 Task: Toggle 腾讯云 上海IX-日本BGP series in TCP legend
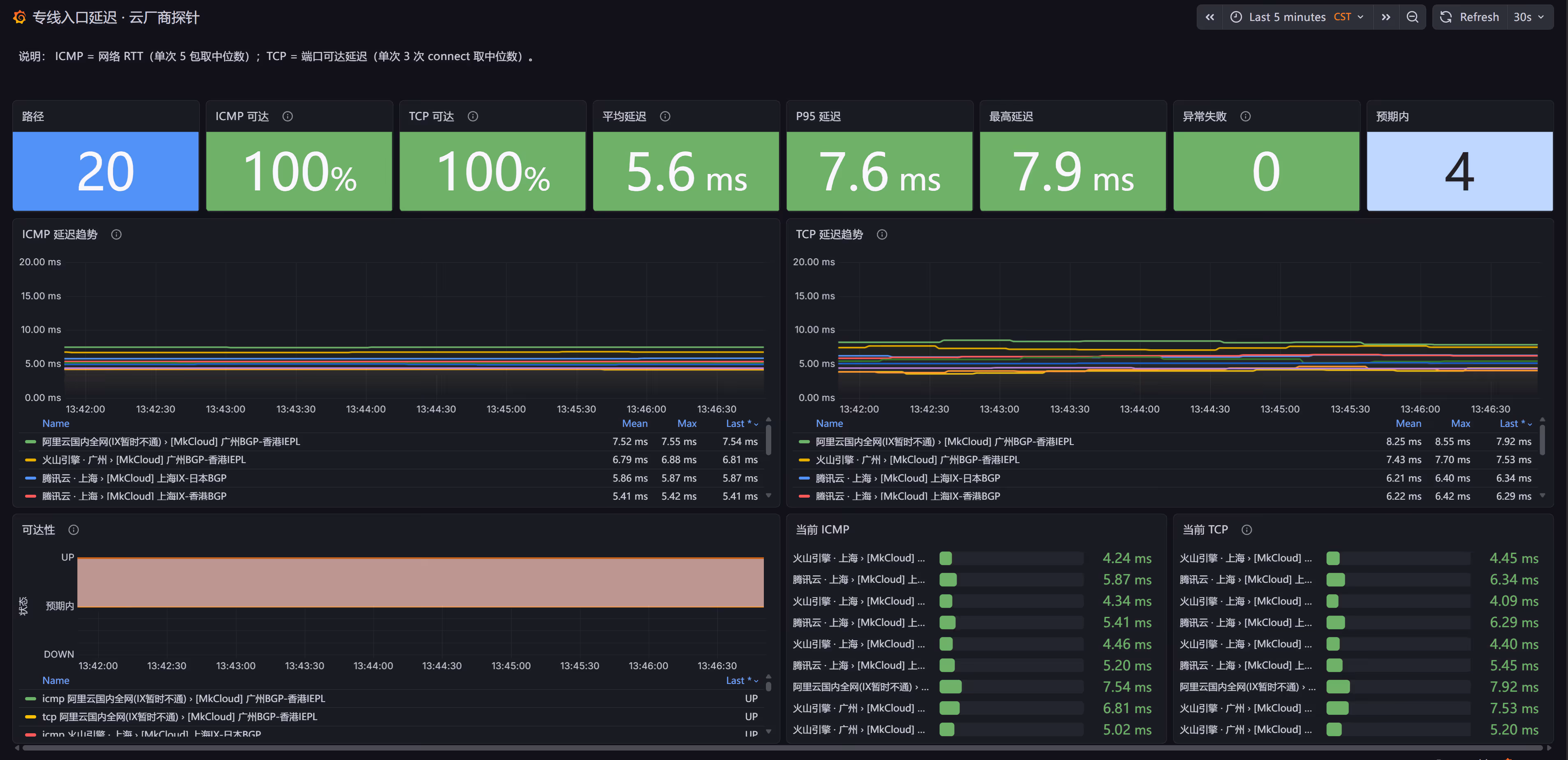[908, 478]
